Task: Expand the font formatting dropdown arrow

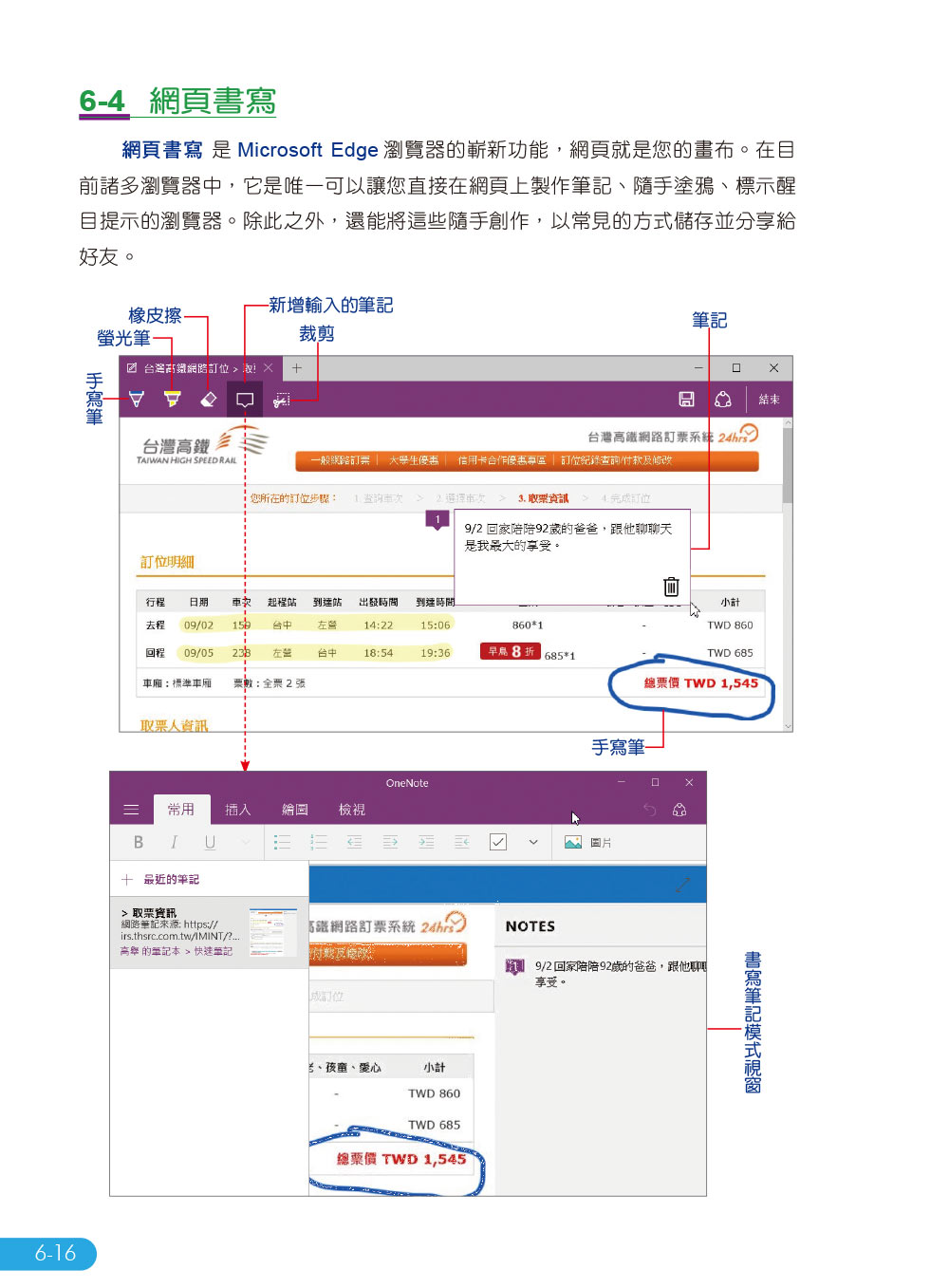Action: click(x=246, y=842)
